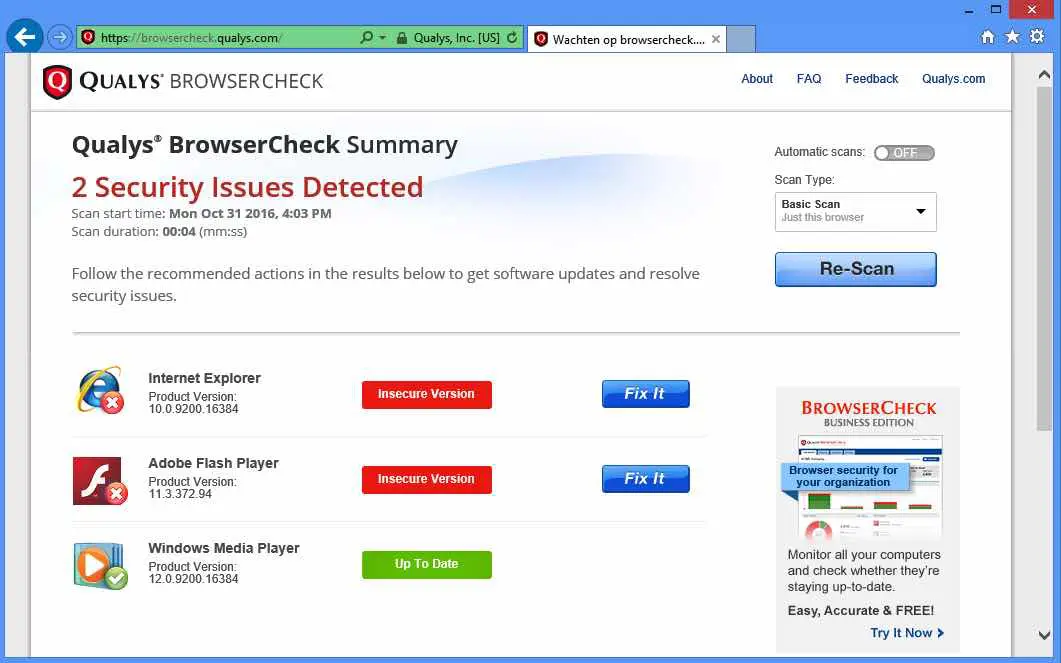
Task: Click Insecure Version for Internet Explorer
Action: (x=426, y=394)
